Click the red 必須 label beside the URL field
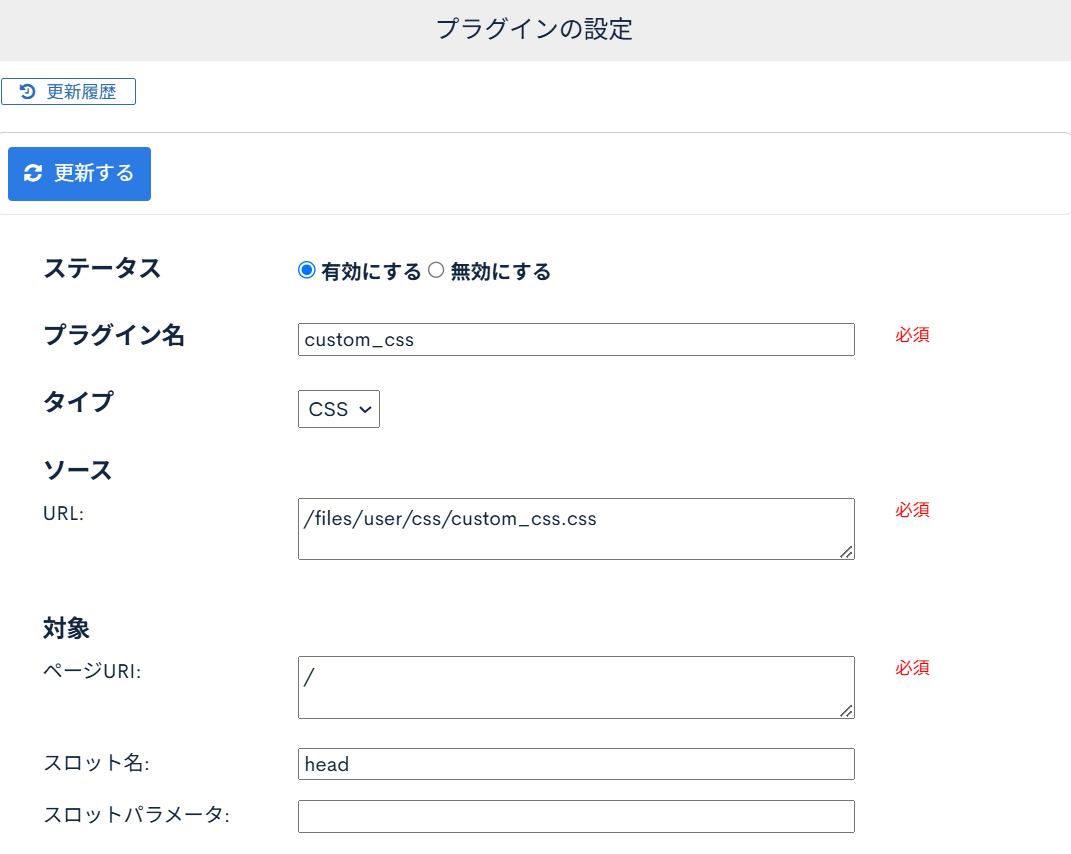This screenshot has width=1071, height=854. click(x=911, y=510)
